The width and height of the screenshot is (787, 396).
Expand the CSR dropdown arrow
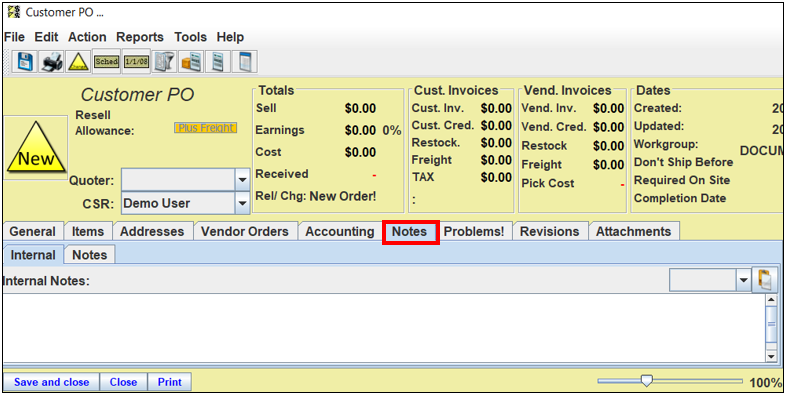click(242, 203)
